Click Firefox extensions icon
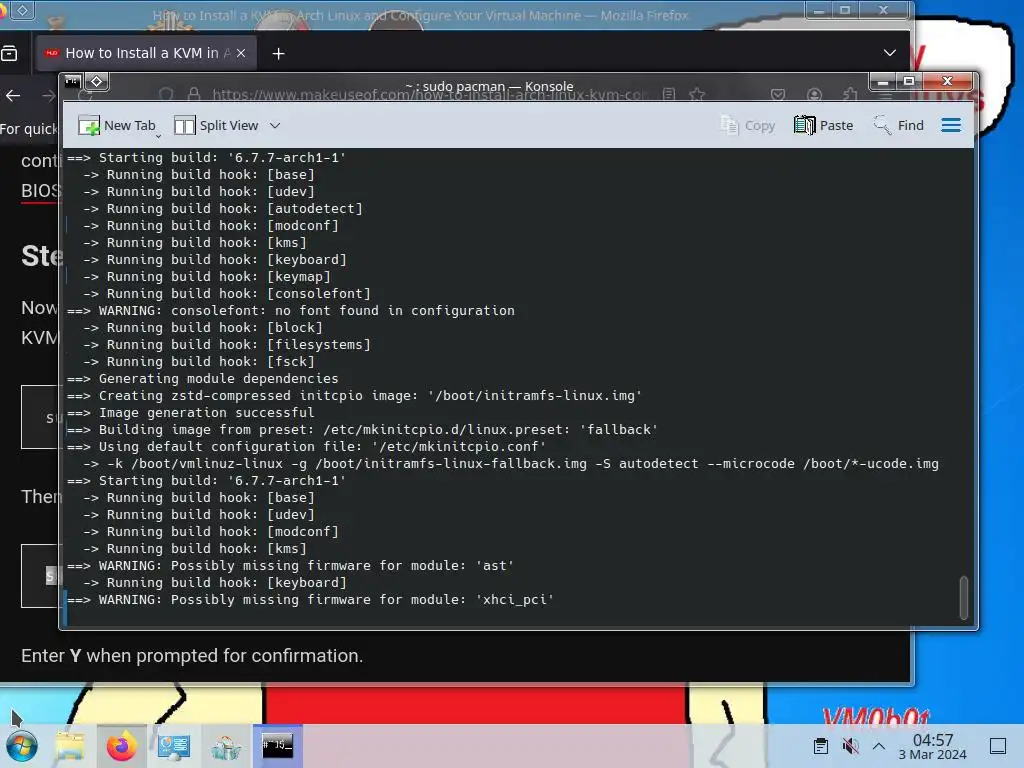The image size is (1024, 768). (850, 95)
